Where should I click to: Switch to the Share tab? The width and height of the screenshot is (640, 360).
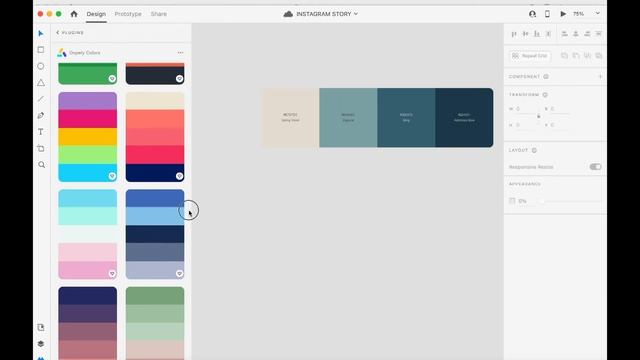click(x=158, y=14)
